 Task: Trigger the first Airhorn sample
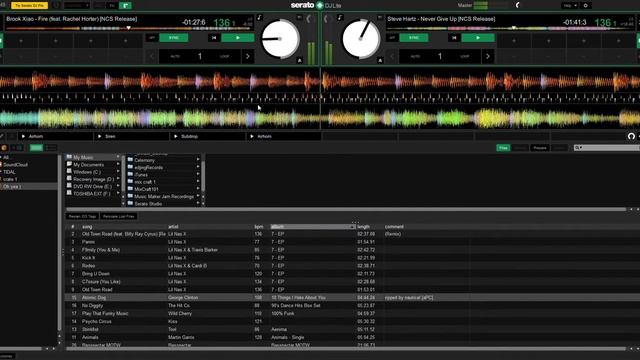[x=55, y=136]
